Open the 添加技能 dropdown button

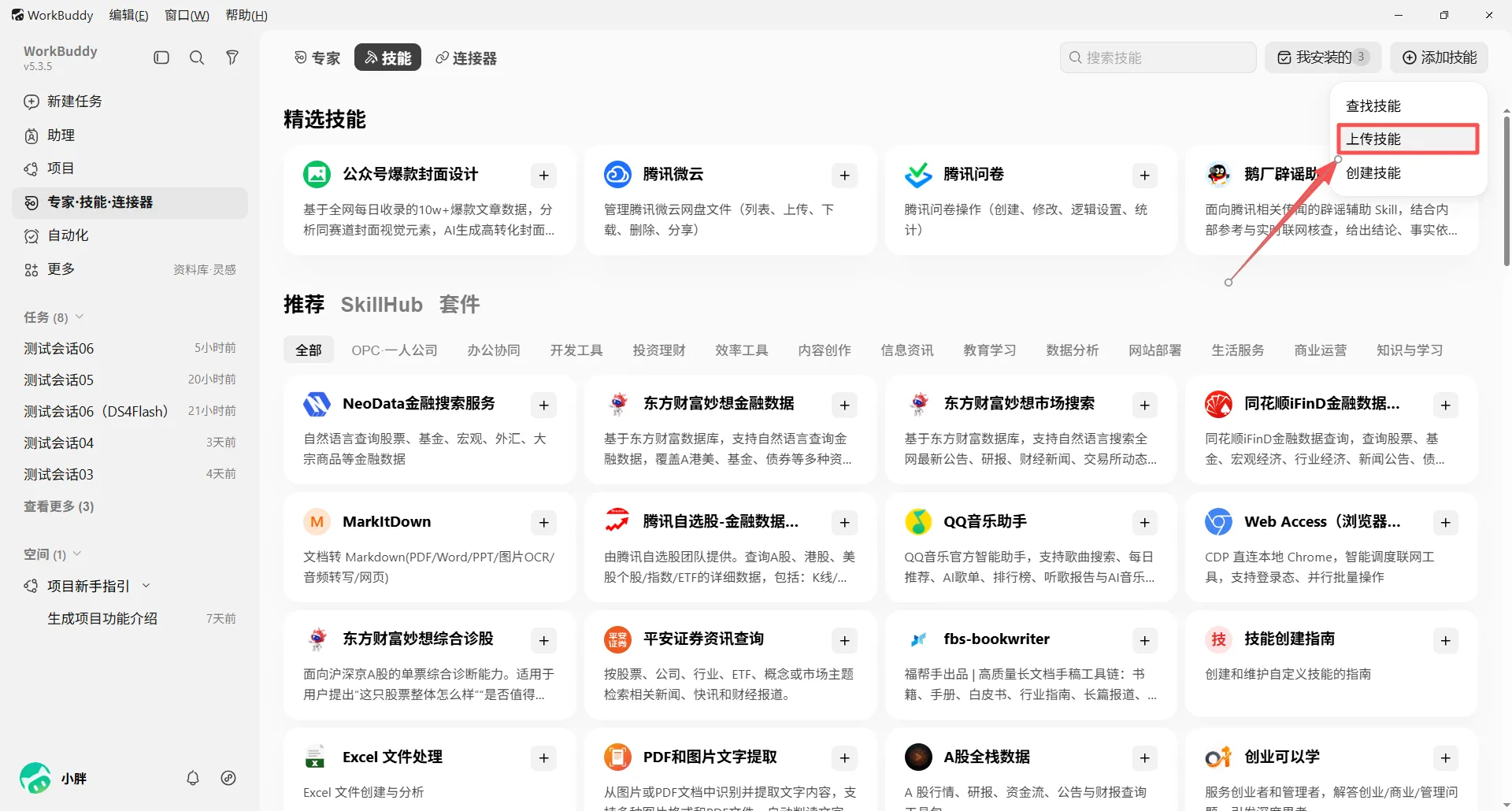coord(1439,57)
